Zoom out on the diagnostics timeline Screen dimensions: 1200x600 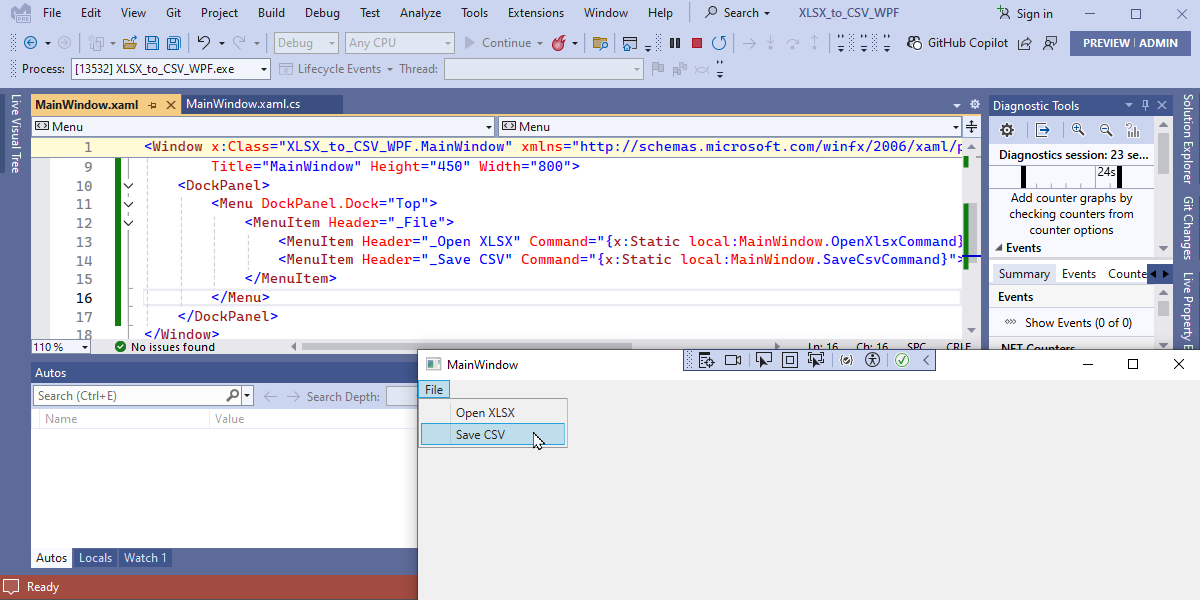point(1106,130)
